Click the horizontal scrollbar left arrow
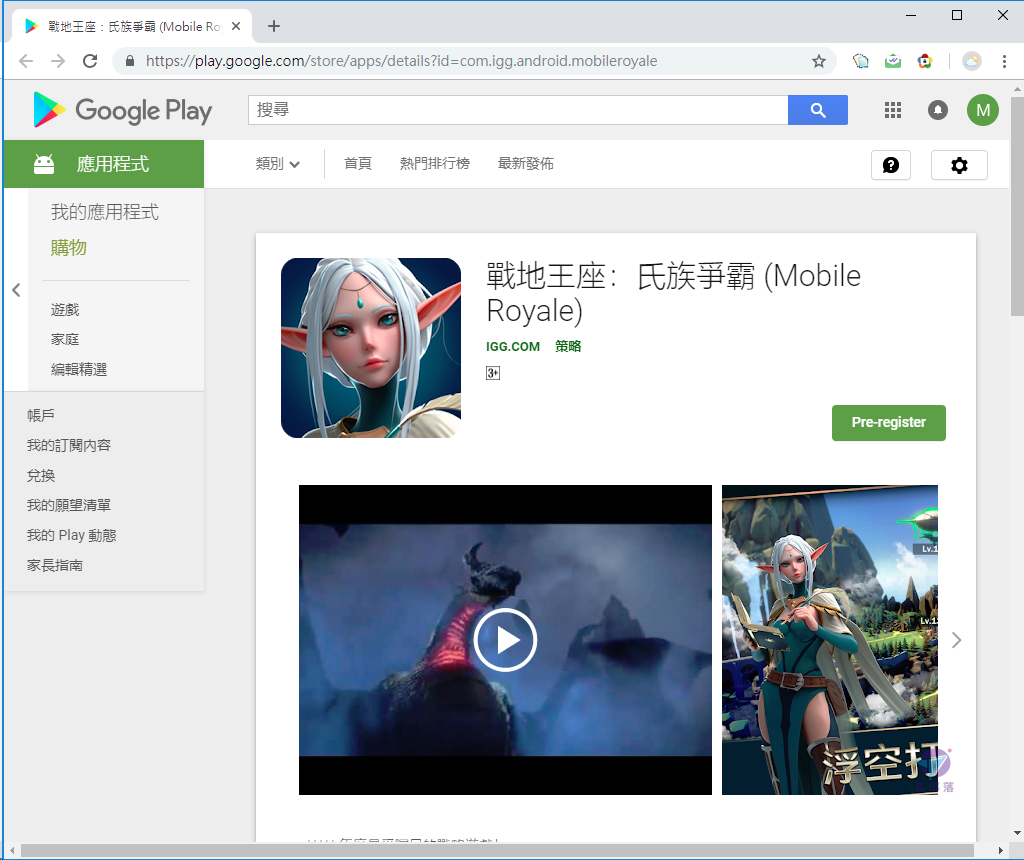This screenshot has width=1024, height=860. pos(12,850)
